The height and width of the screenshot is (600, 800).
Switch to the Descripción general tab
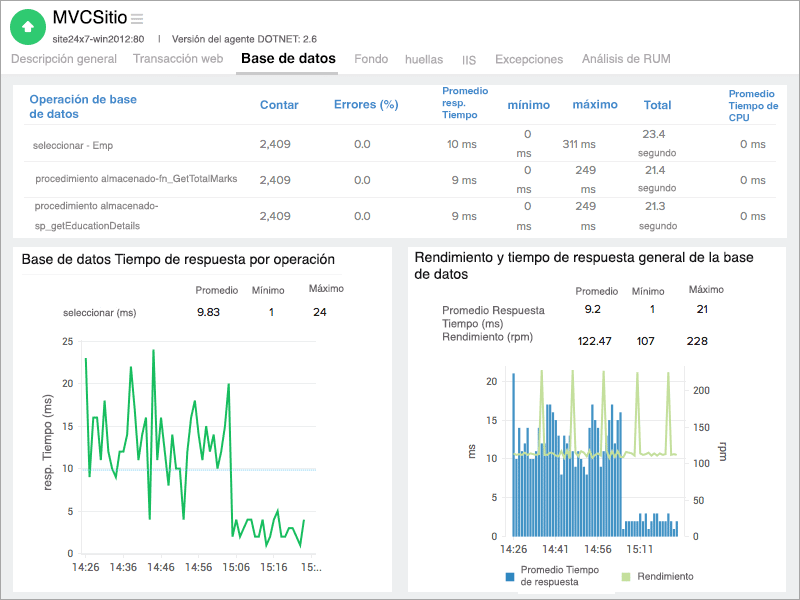pyautogui.click(x=63, y=59)
